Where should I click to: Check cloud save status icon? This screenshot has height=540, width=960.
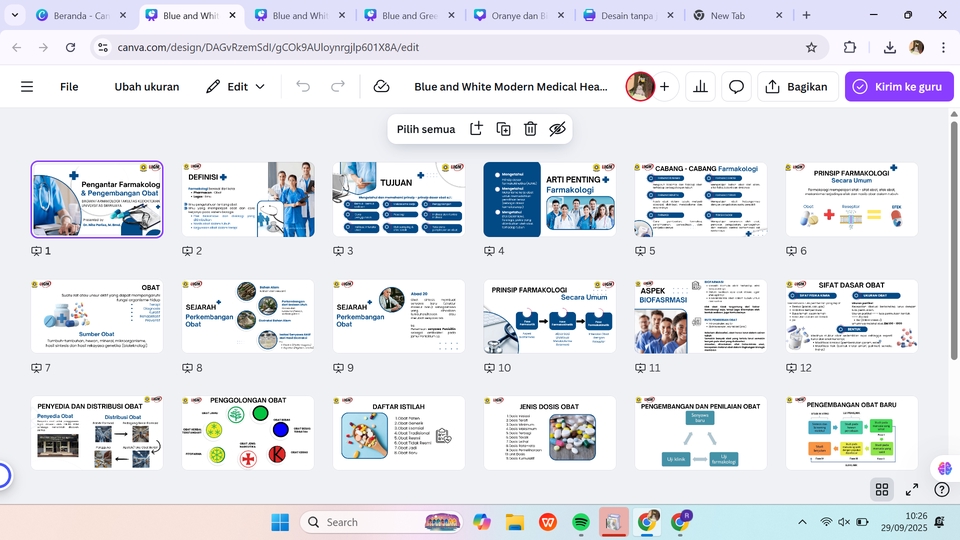pyautogui.click(x=381, y=86)
